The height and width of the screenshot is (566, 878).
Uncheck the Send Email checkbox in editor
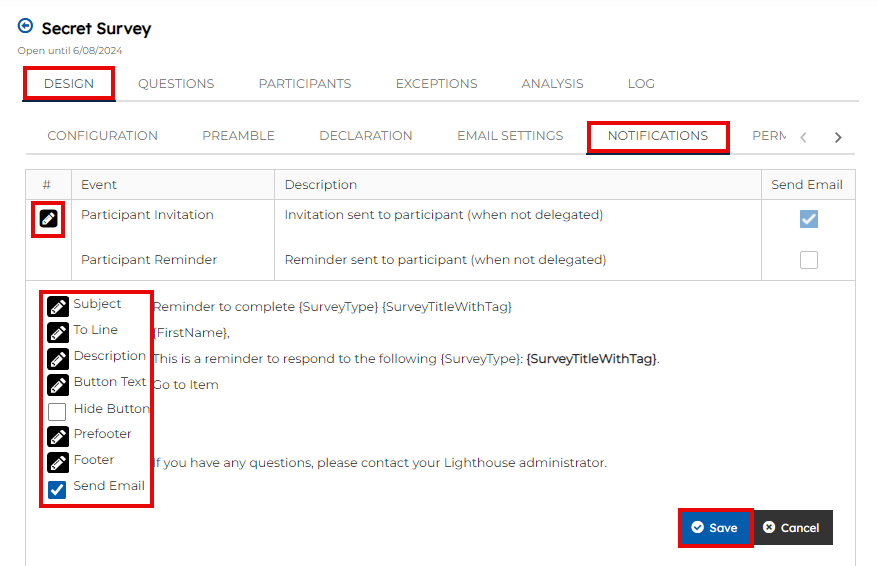tap(58, 489)
